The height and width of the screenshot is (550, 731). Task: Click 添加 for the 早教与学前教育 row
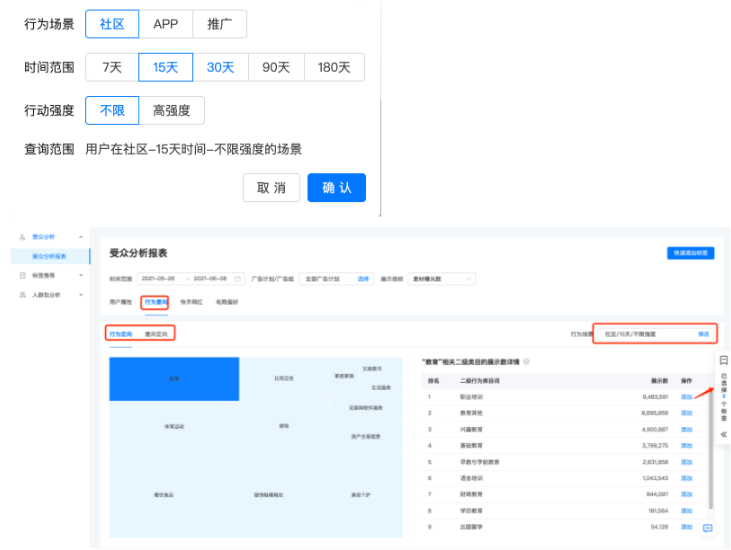[686, 462]
